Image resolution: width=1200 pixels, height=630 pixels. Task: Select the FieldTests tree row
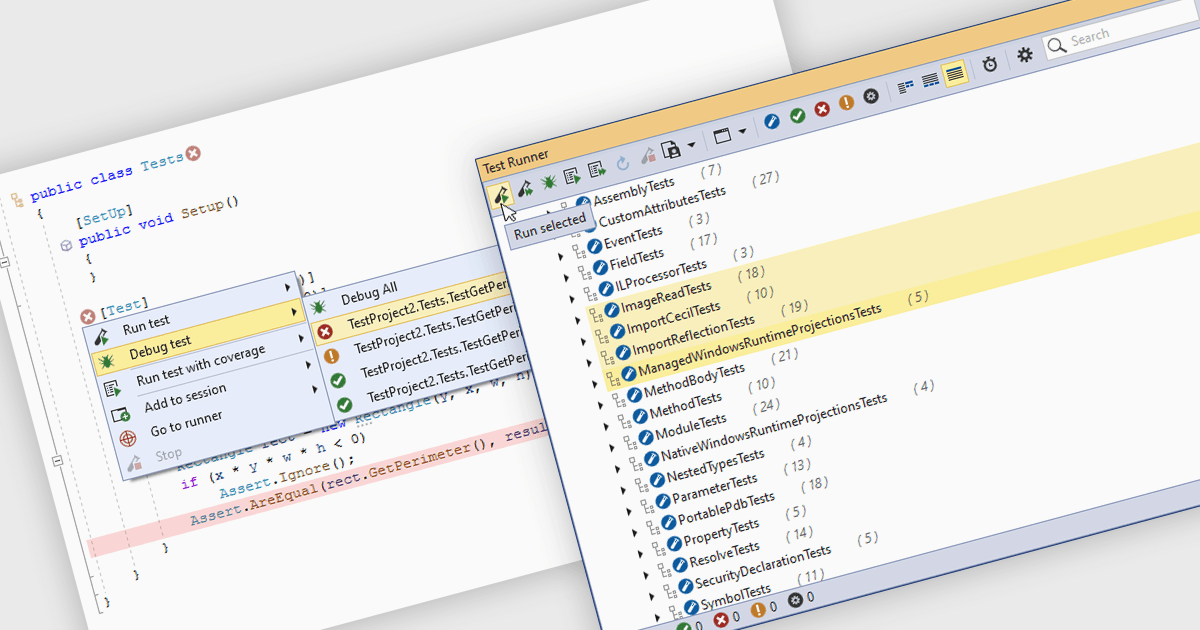click(x=636, y=259)
